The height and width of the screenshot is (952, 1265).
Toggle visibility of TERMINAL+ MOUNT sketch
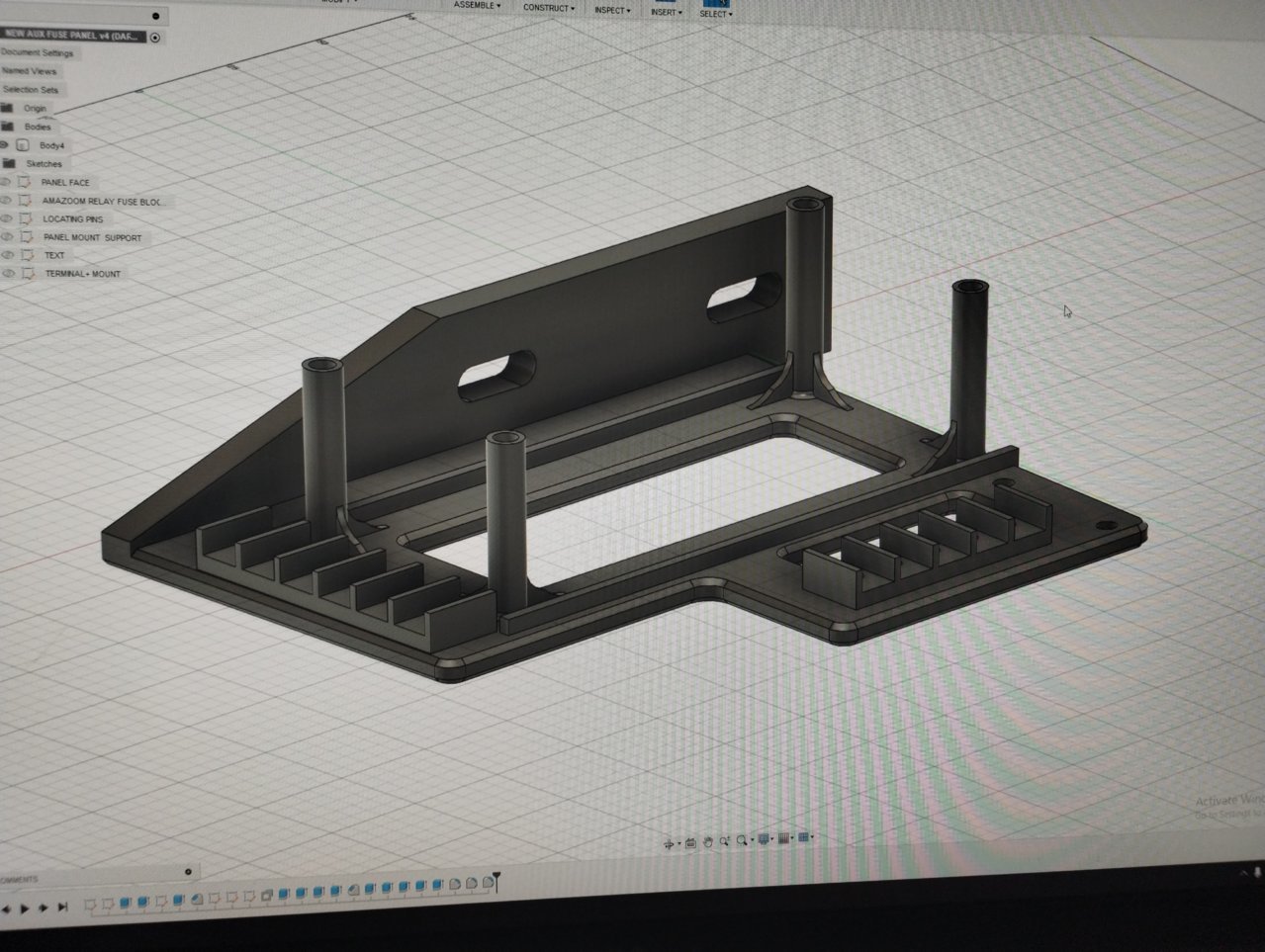pyautogui.click(x=8, y=273)
